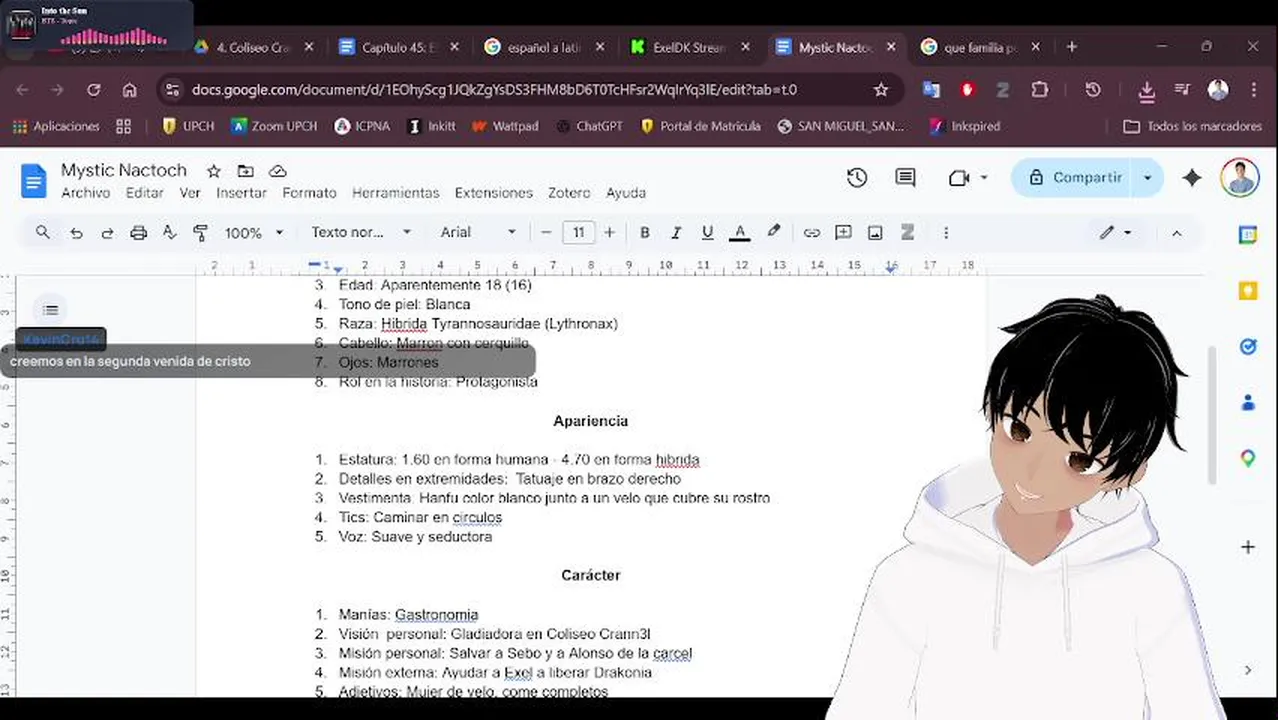
Task: Open the Texto normal style dropdown
Action: point(360,232)
